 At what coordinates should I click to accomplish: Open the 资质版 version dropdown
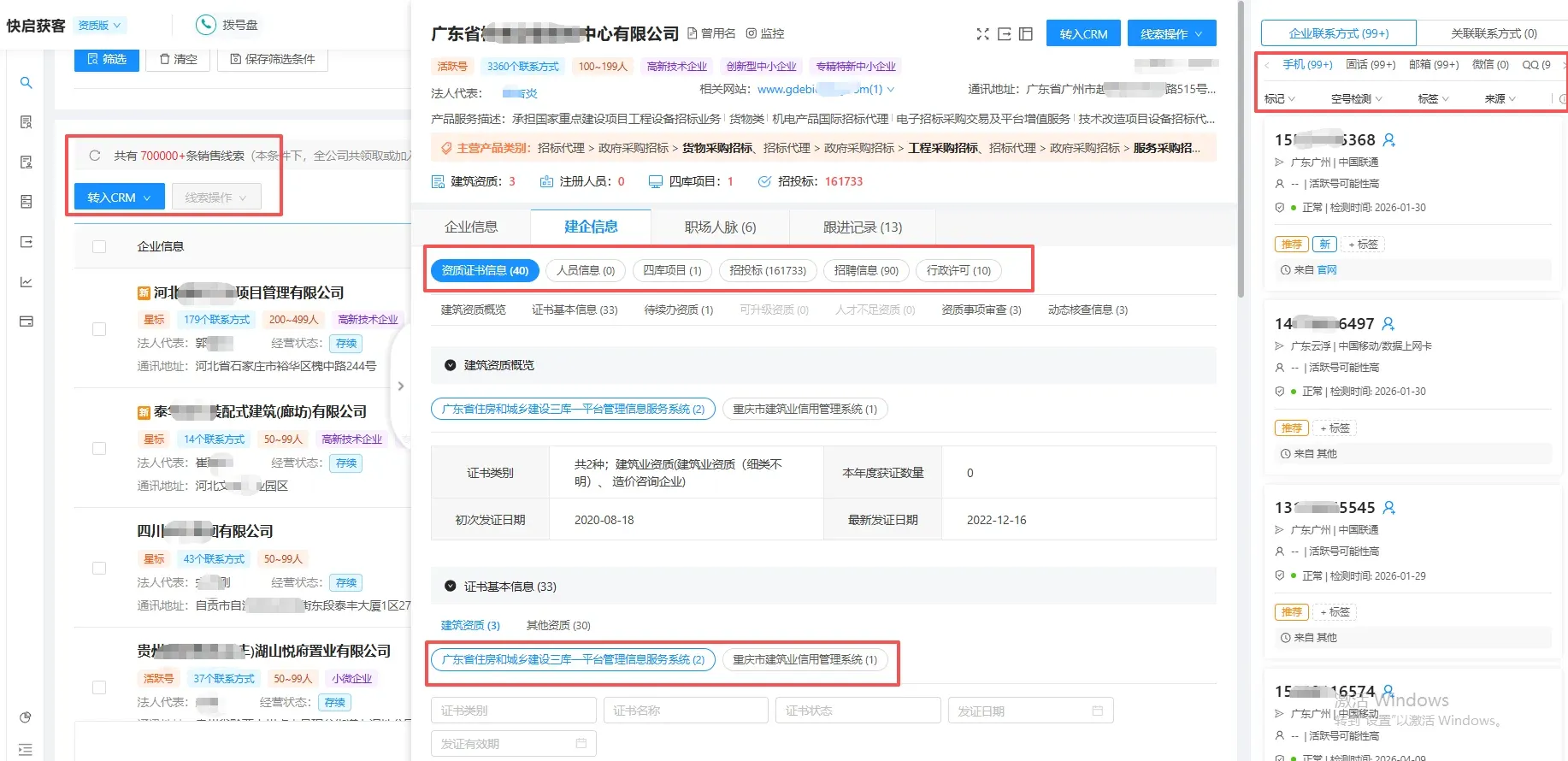tap(99, 26)
